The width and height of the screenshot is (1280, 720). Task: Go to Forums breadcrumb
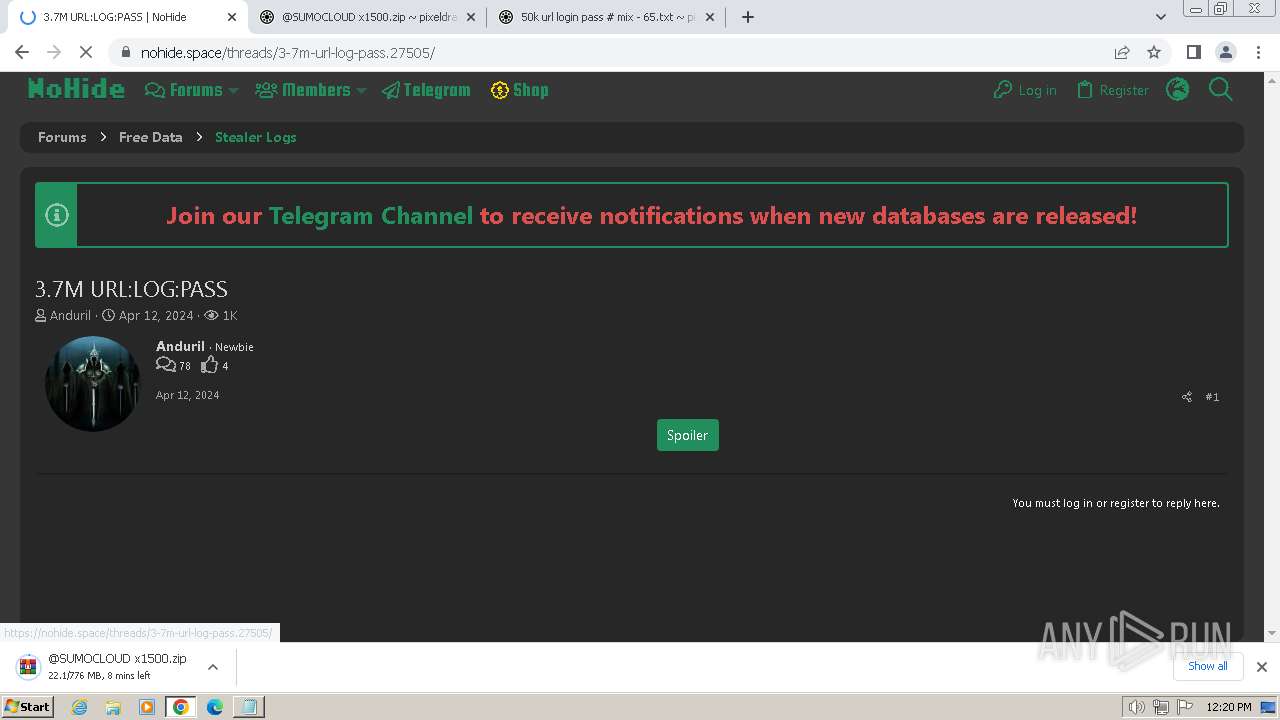pos(62,137)
